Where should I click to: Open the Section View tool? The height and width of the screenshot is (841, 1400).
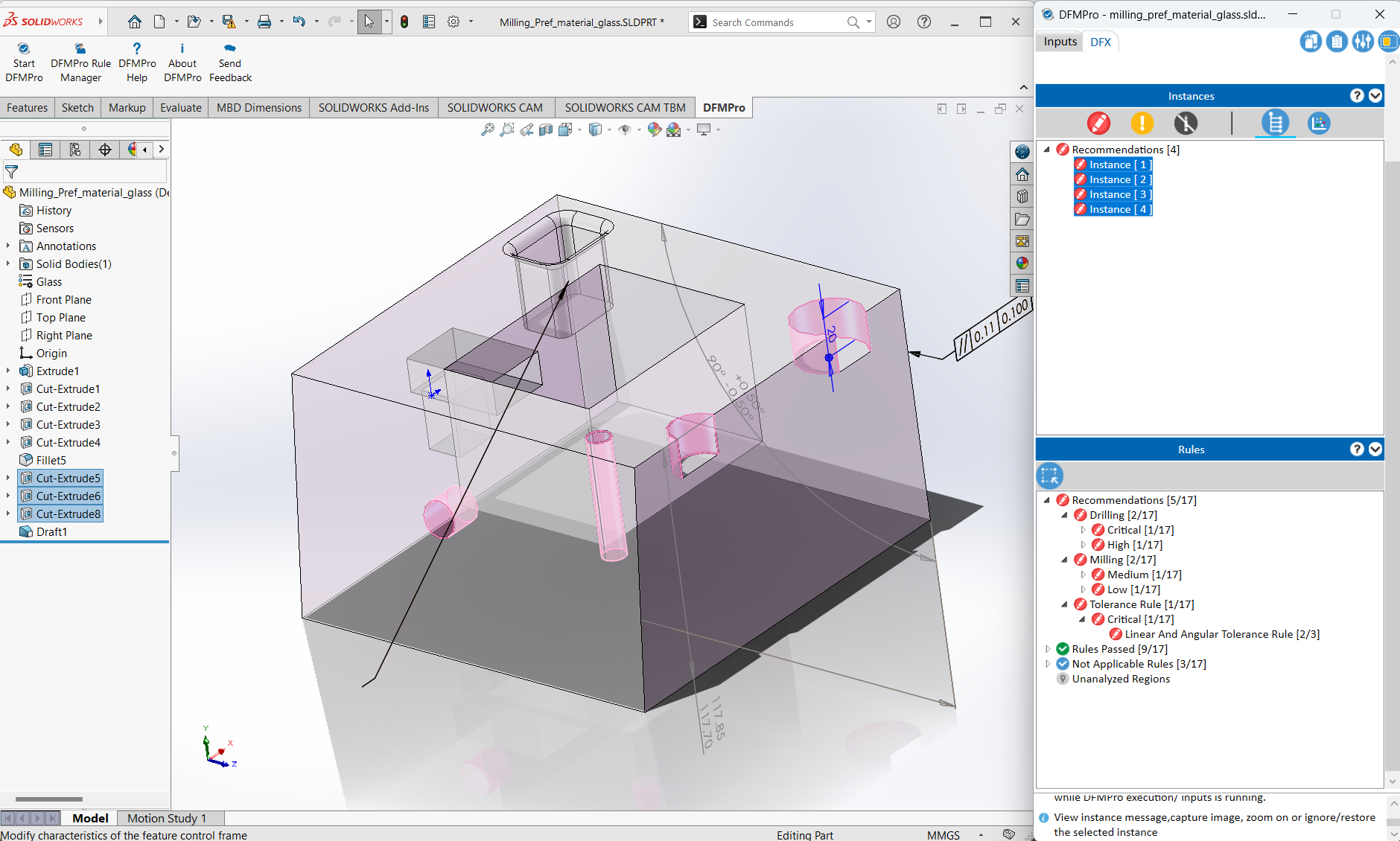(546, 129)
